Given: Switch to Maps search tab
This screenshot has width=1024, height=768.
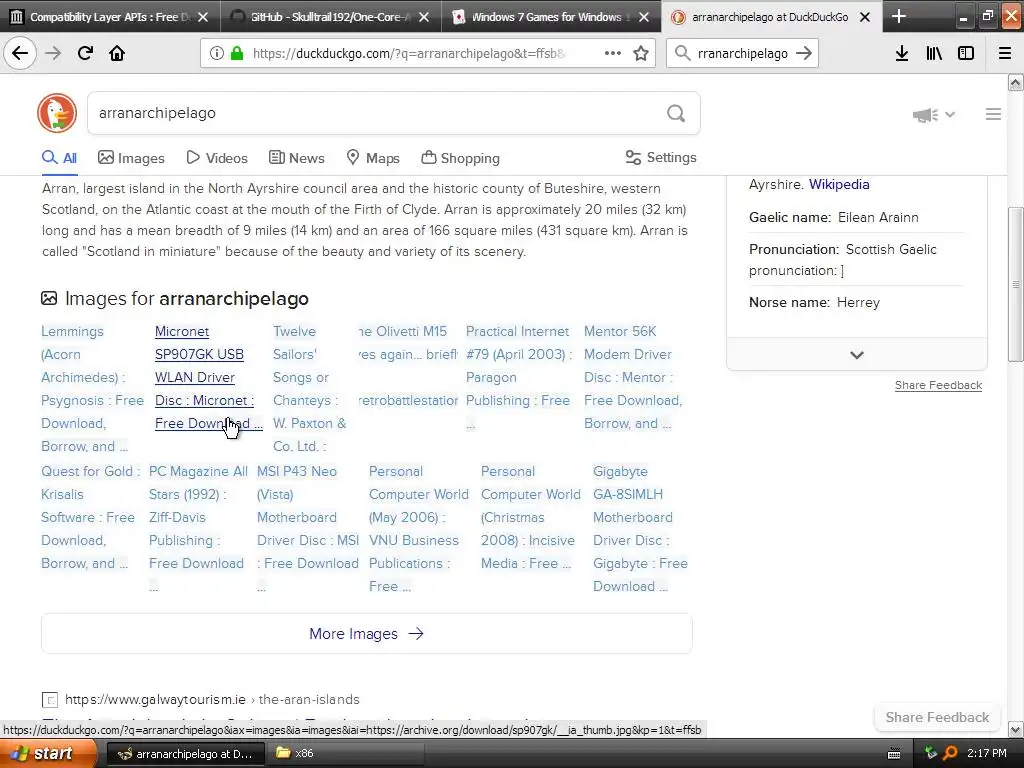Looking at the screenshot, I should pyautogui.click(x=373, y=158).
